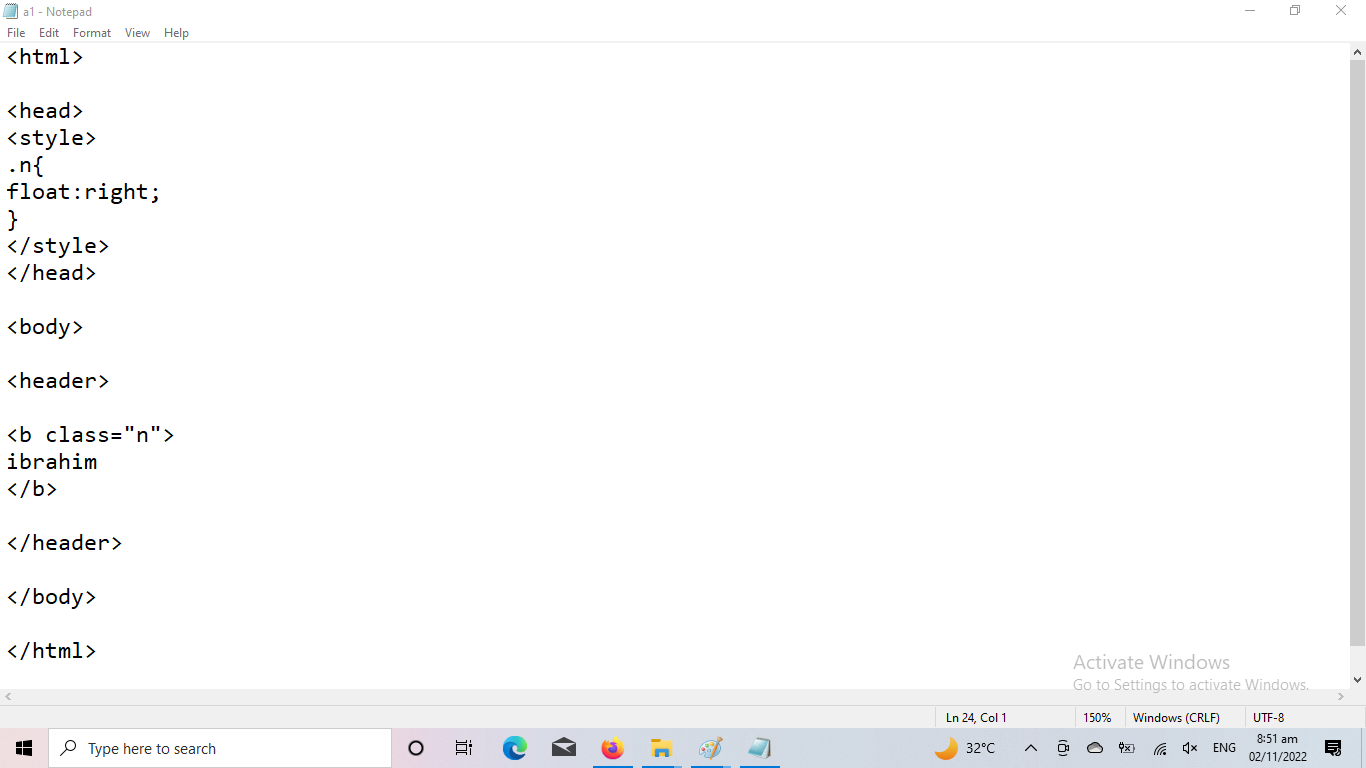This screenshot has height=768, width=1366.
Task: Click the Cortana circle icon
Action: 416,748
